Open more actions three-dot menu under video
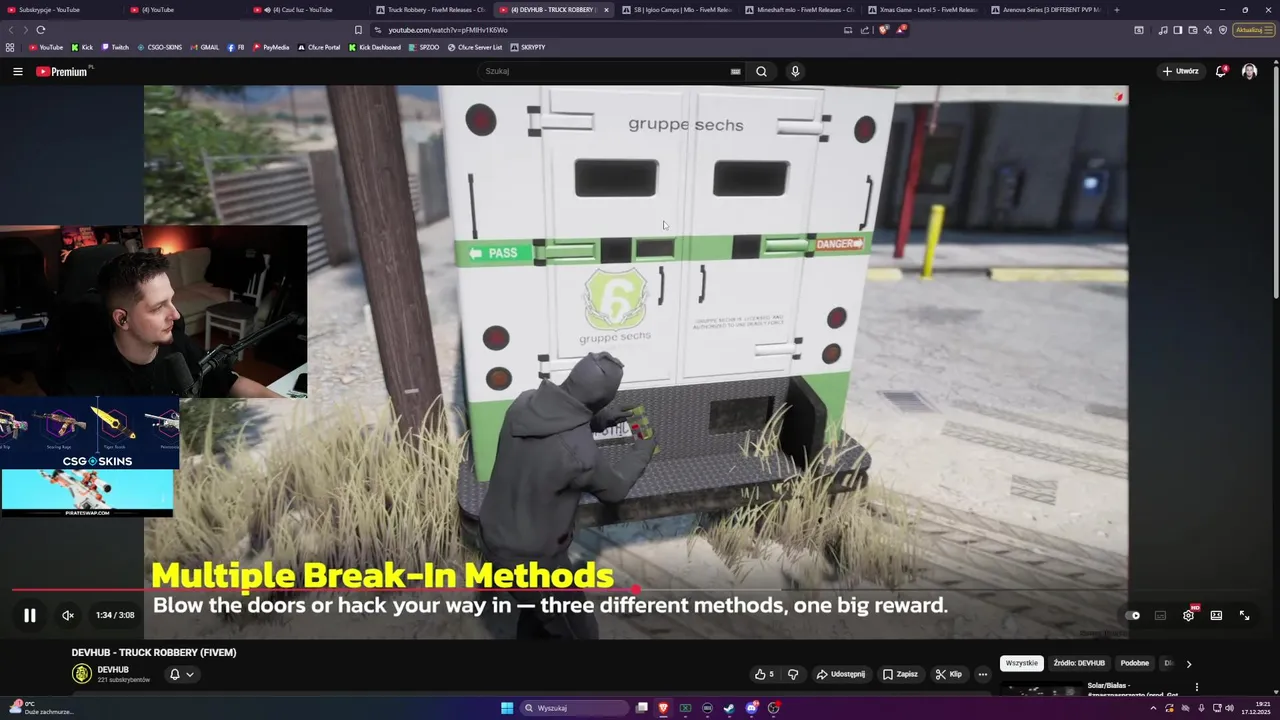 tap(982, 674)
